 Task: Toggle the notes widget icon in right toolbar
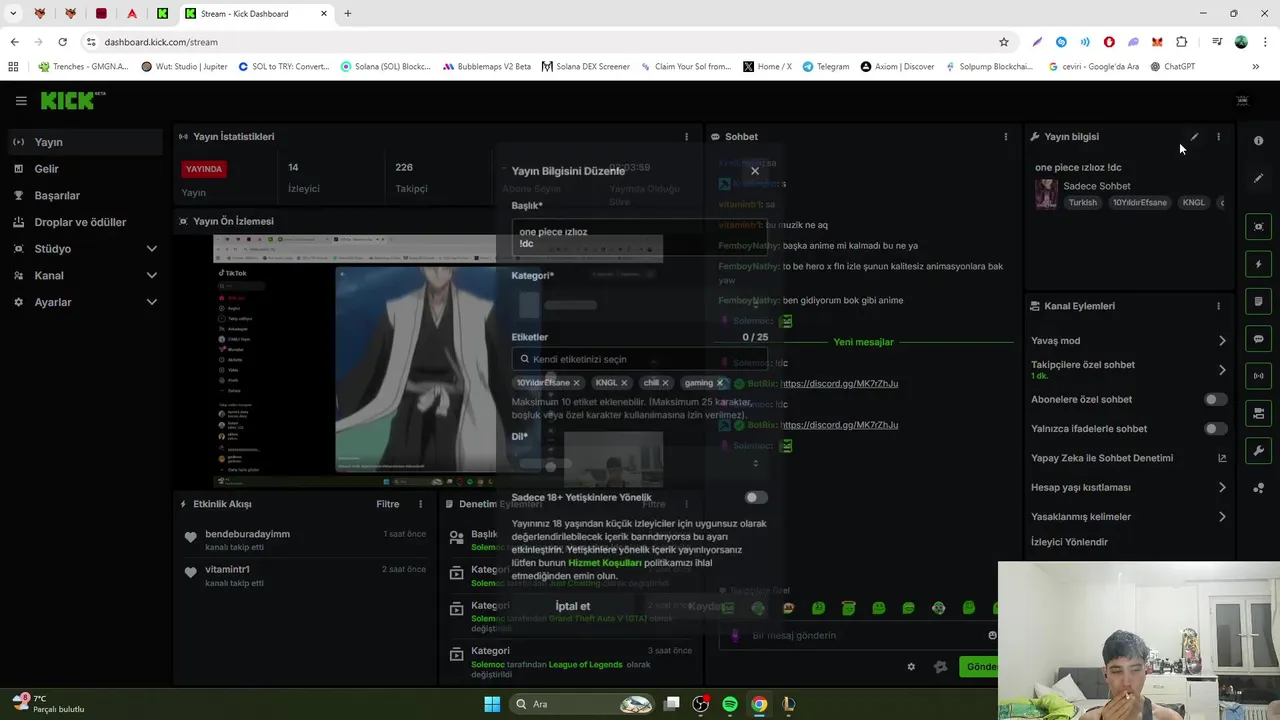1258,301
